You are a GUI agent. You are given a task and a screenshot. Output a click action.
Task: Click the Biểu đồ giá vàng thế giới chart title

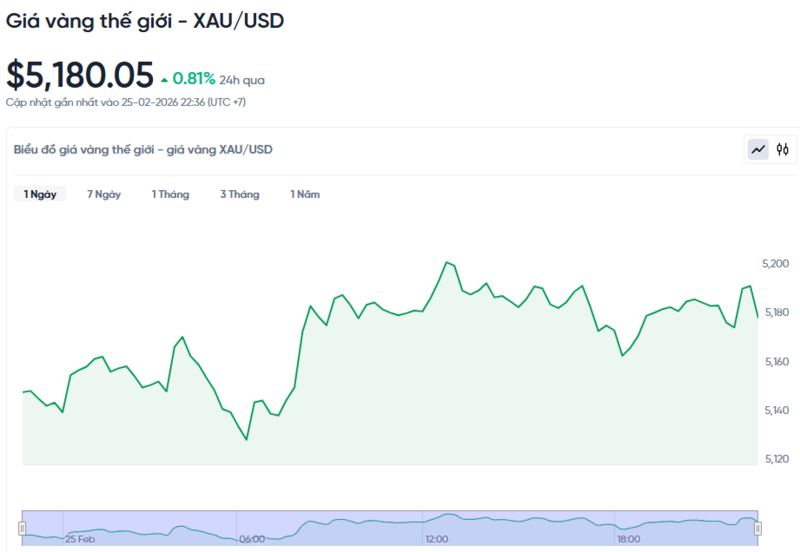143,150
